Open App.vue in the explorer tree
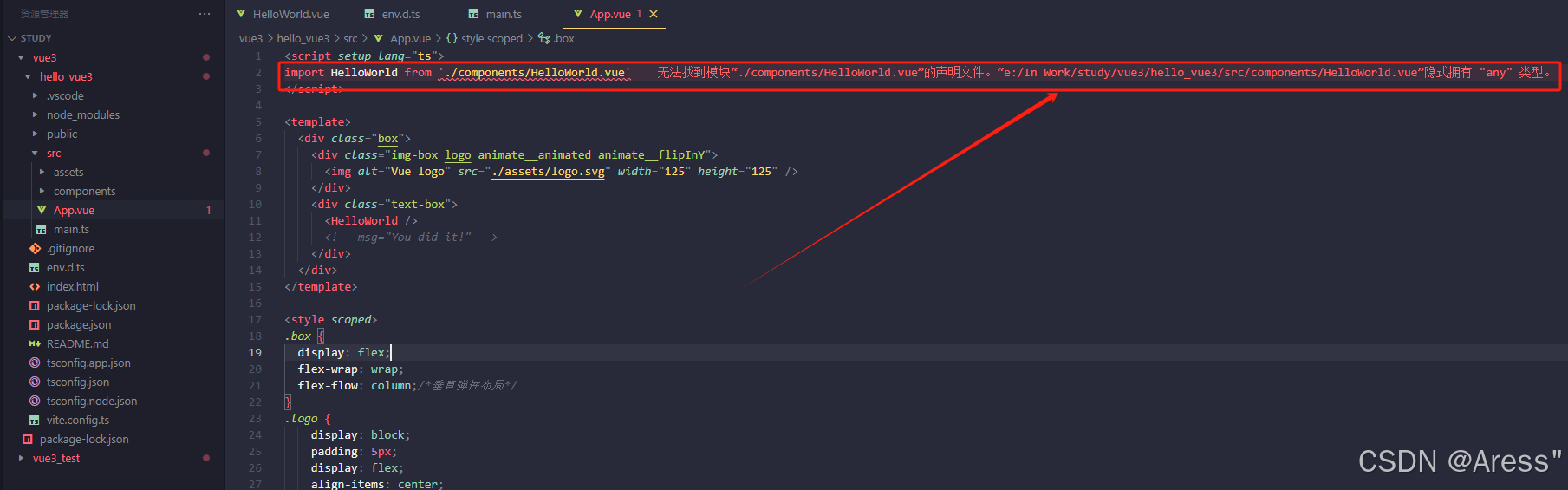1568x490 pixels. (74, 210)
